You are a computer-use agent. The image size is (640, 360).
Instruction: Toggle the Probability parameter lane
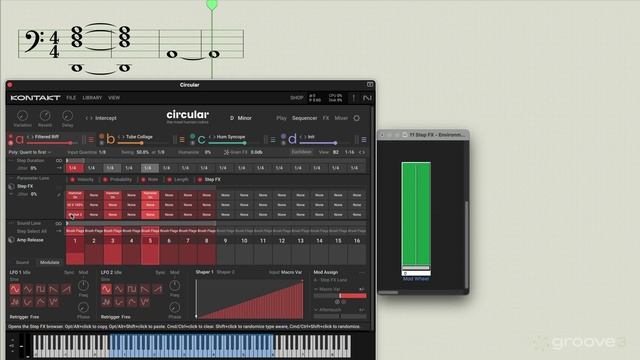tap(105, 180)
